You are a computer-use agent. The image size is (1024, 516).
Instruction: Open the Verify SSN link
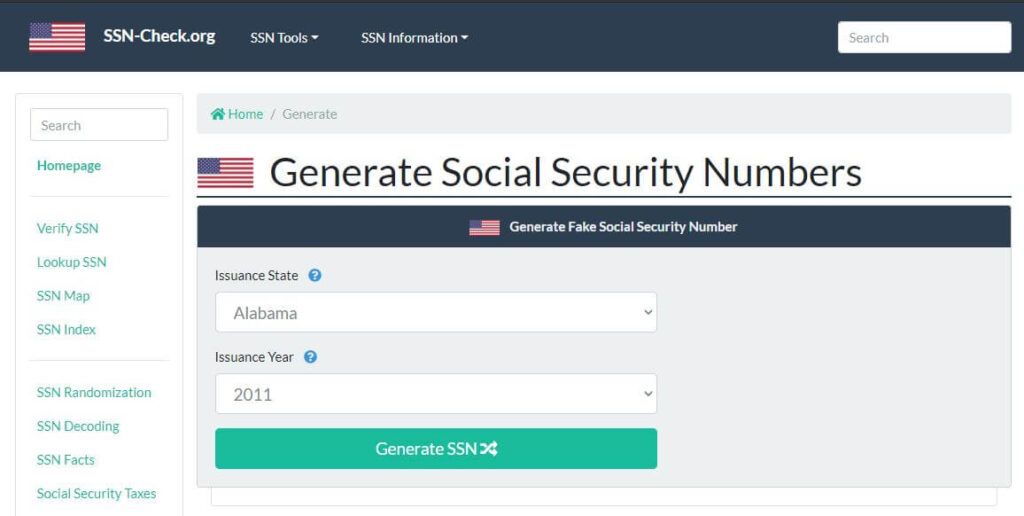point(68,228)
